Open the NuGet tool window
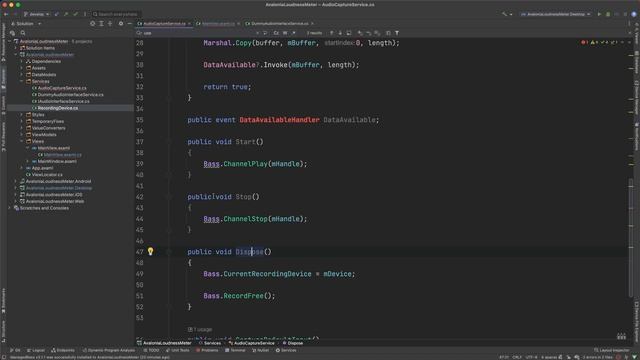The image size is (640, 360). pyautogui.click(x=260, y=350)
